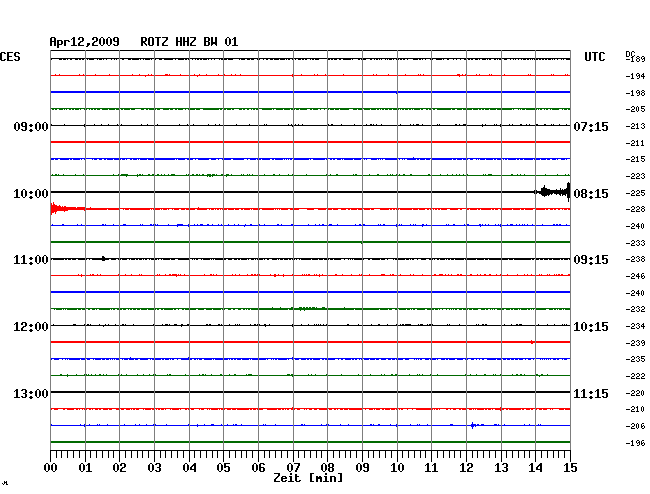Click the red dot near minute 14
Viewport: 650px width, 494px height.
pos(532,342)
